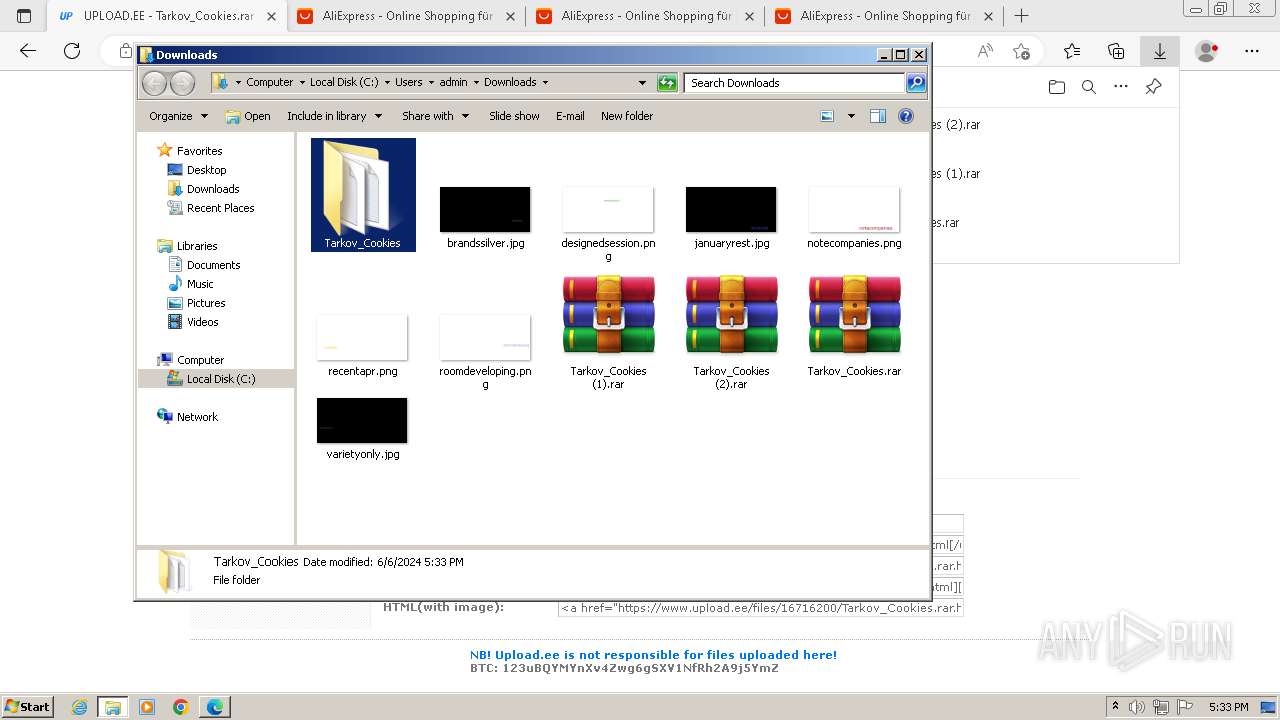Viewport: 1280px width, 720px height.
Task: Open the Organize menu
Action: tap(178, 116)
